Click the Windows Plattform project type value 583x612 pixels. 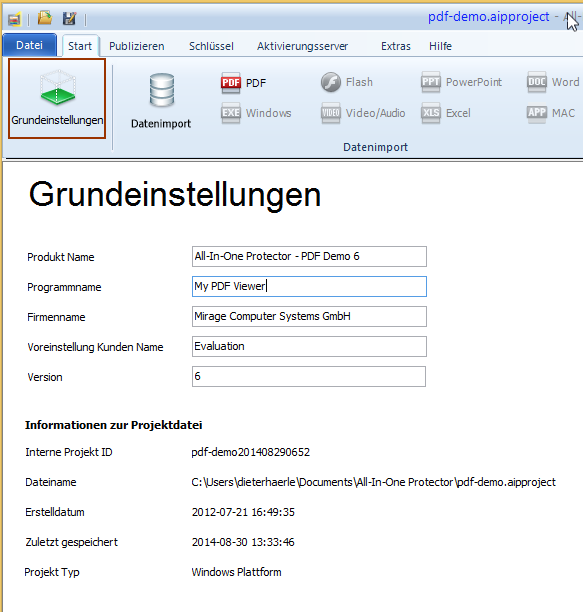[x=236, y=572]
